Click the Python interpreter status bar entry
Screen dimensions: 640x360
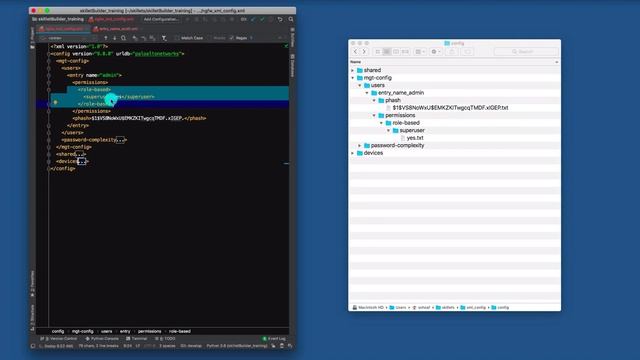point(237,346)
